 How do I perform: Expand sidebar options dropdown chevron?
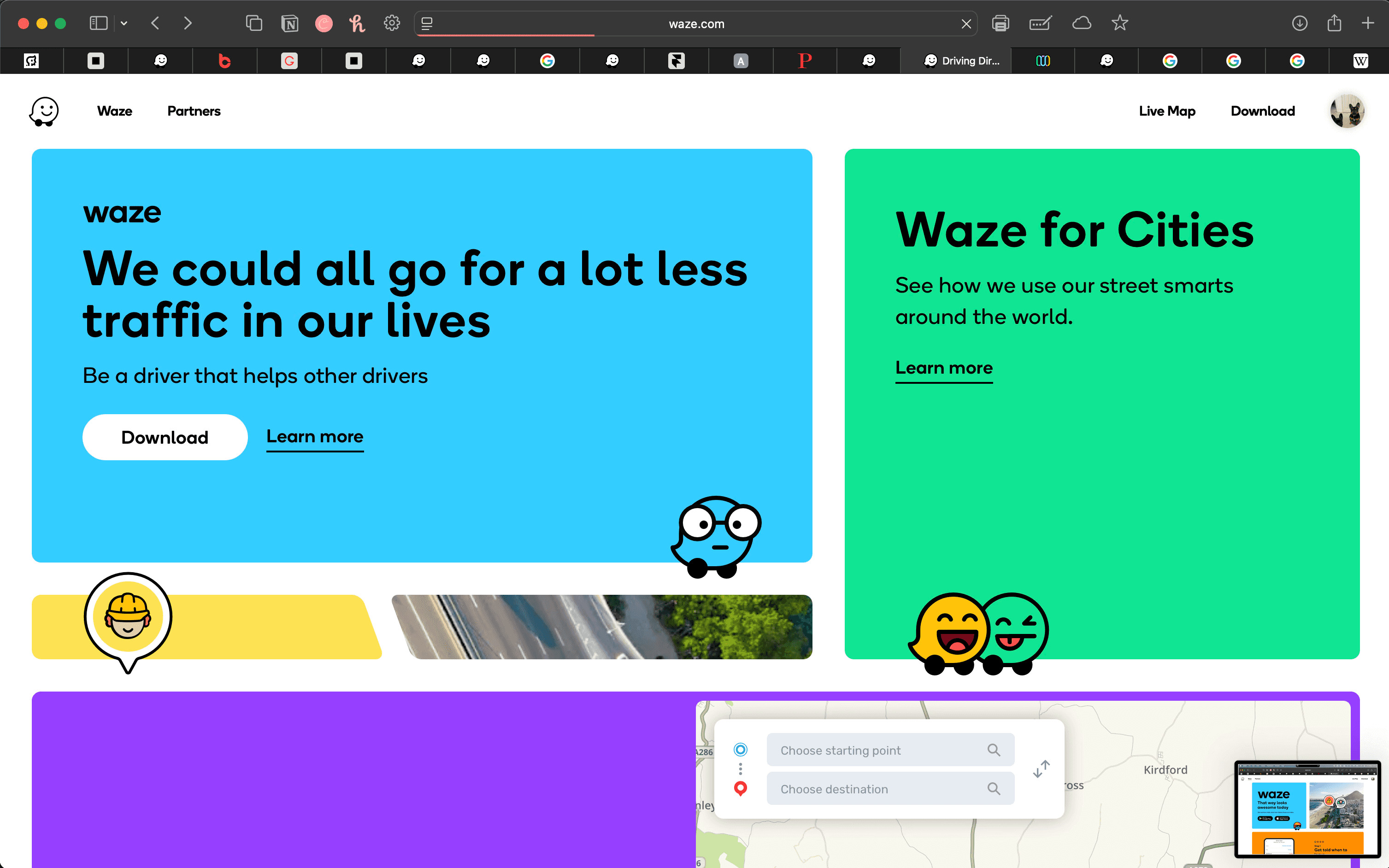124,23
